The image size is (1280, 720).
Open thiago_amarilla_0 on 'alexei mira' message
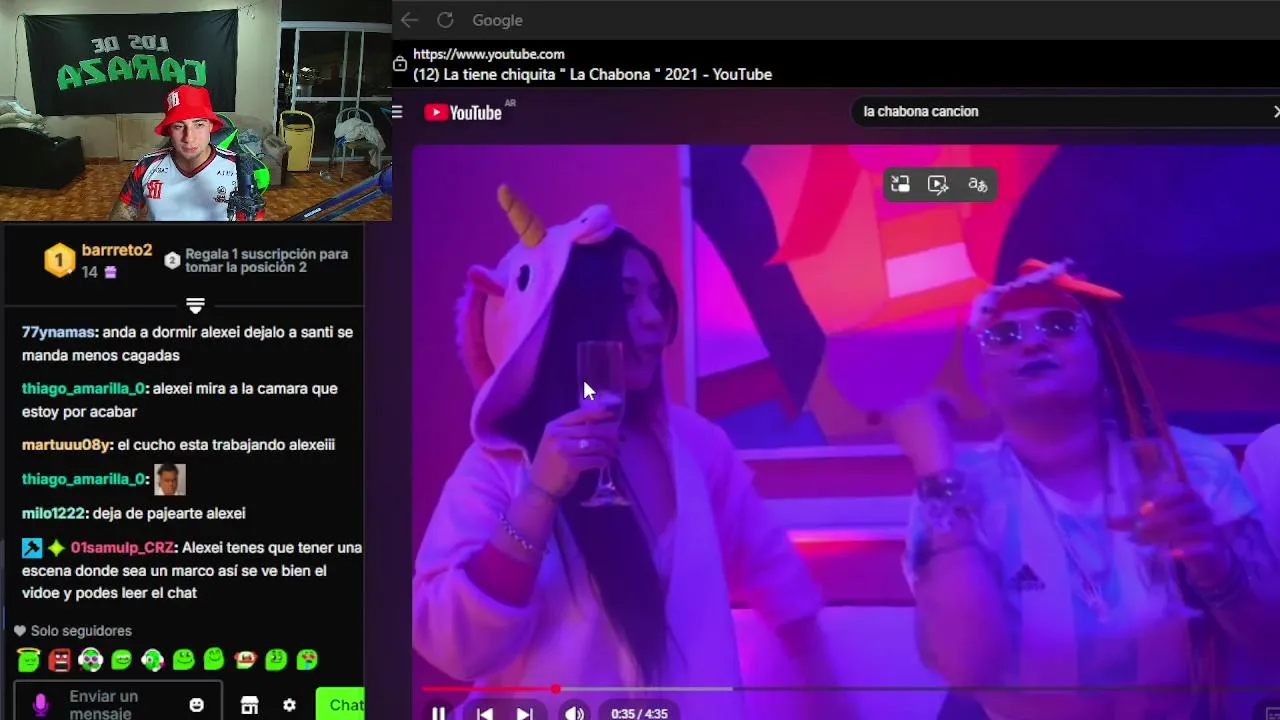[x=84, y=388]
